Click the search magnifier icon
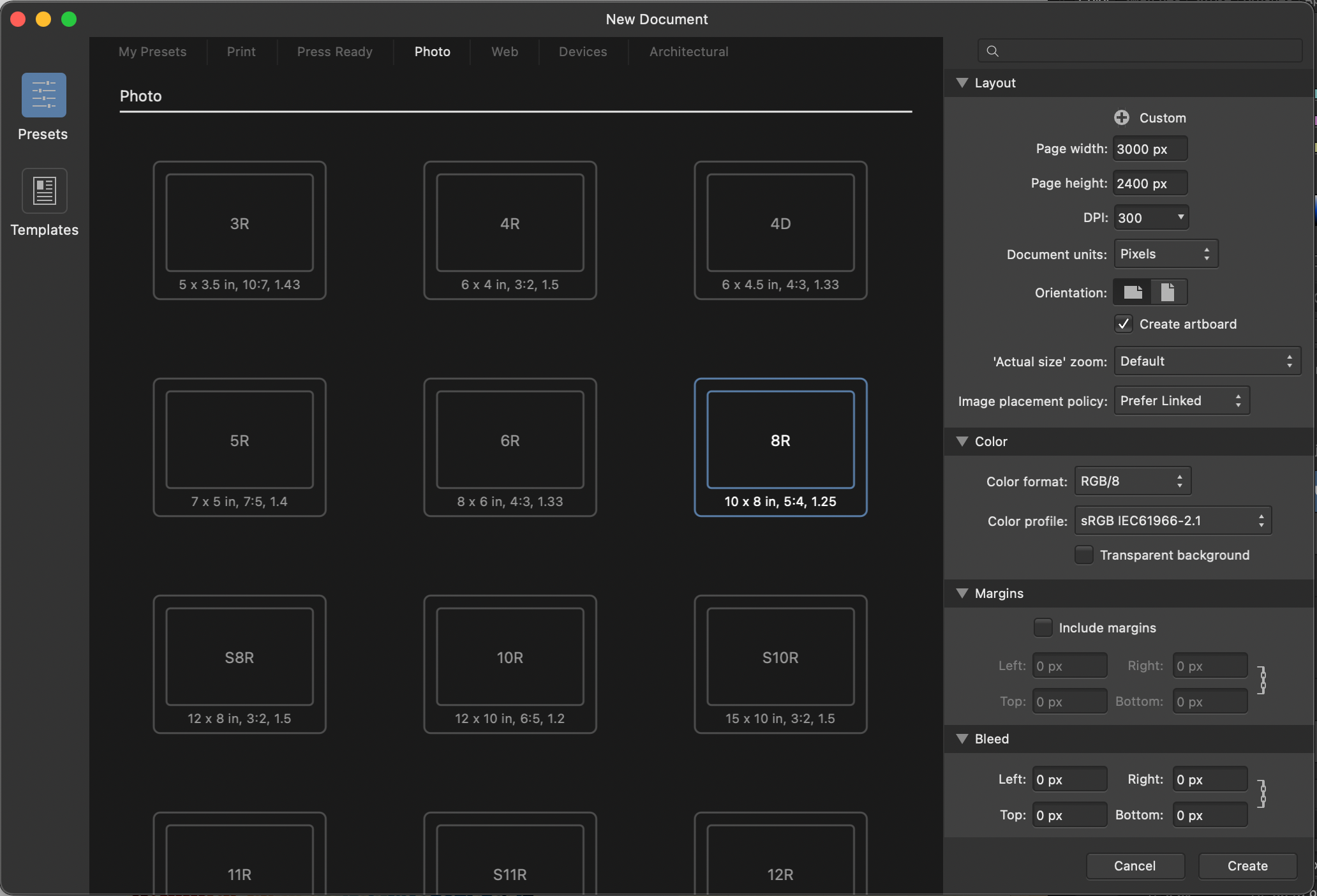Image resolution: width=1317 pixels, height=896 pixels. [x=992, y=51]
